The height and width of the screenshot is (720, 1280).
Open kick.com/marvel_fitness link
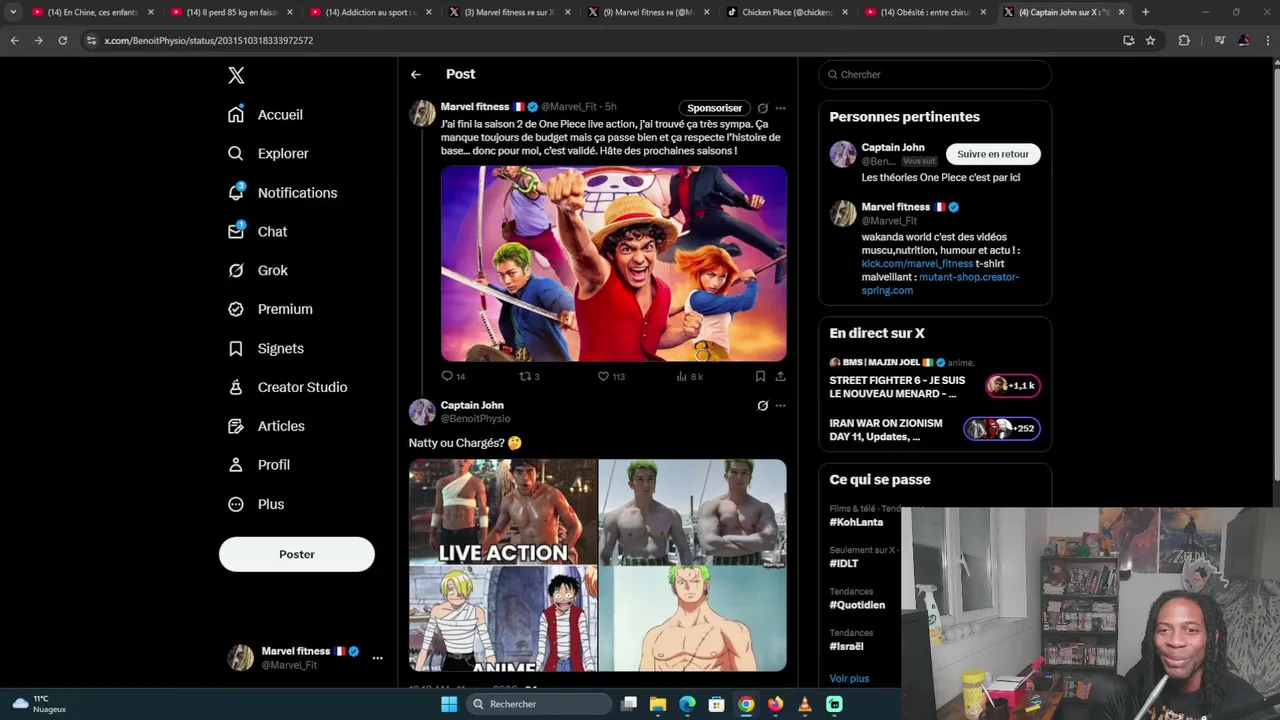pos(917,264)
